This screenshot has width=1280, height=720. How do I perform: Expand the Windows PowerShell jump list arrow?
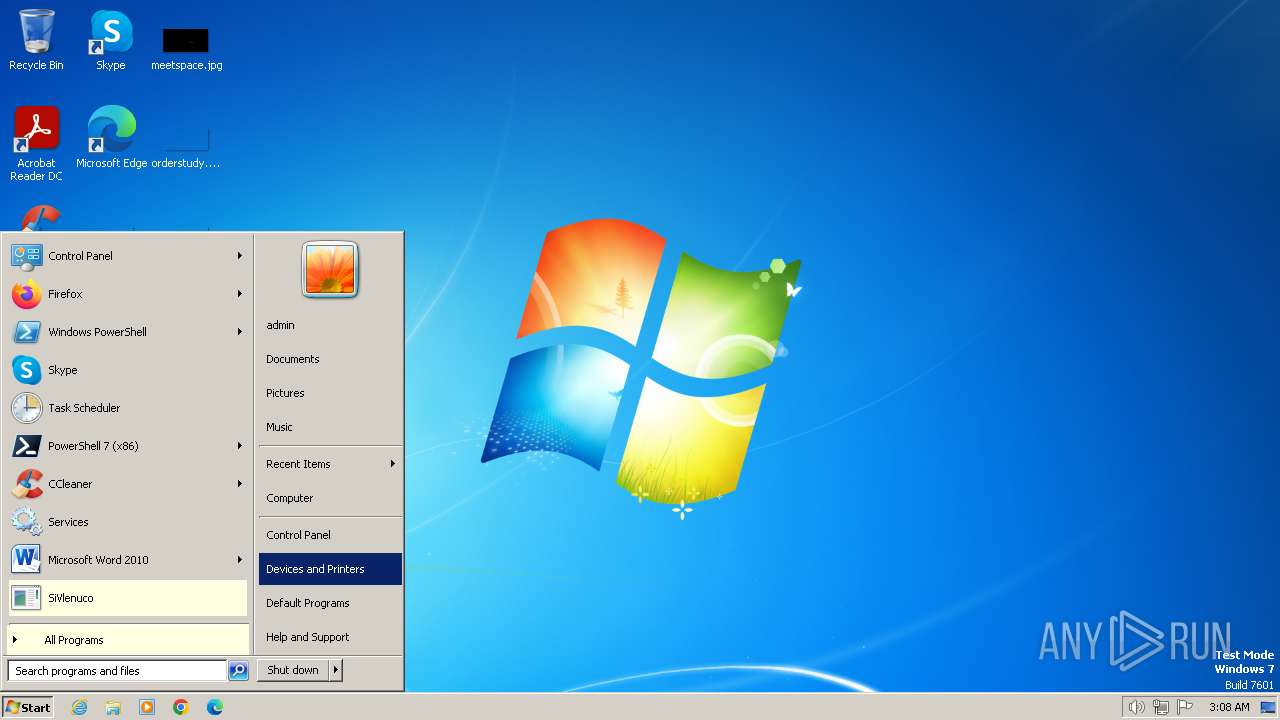pos(240,332)
